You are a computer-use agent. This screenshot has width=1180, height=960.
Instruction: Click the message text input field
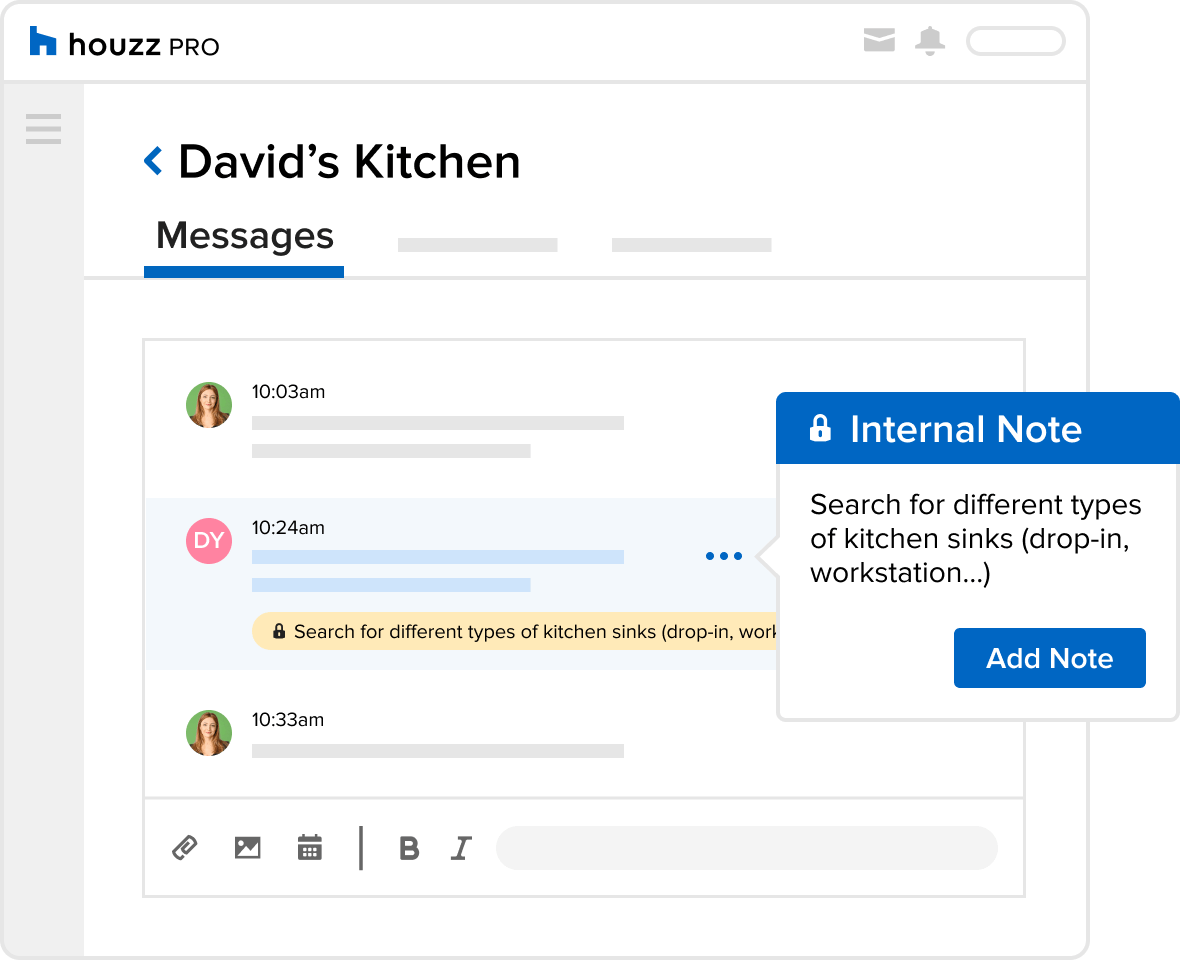(x=746, y=848)
